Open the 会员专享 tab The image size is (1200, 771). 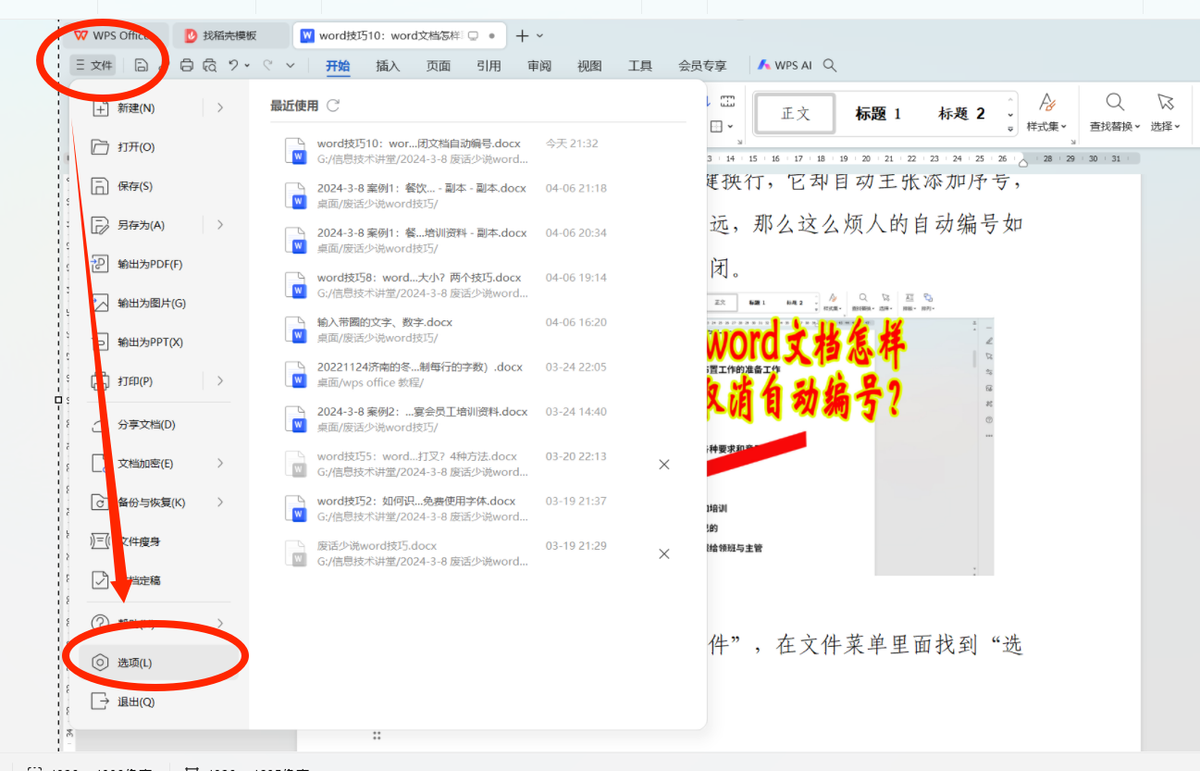pyautogui.click(x=702, y=66)
